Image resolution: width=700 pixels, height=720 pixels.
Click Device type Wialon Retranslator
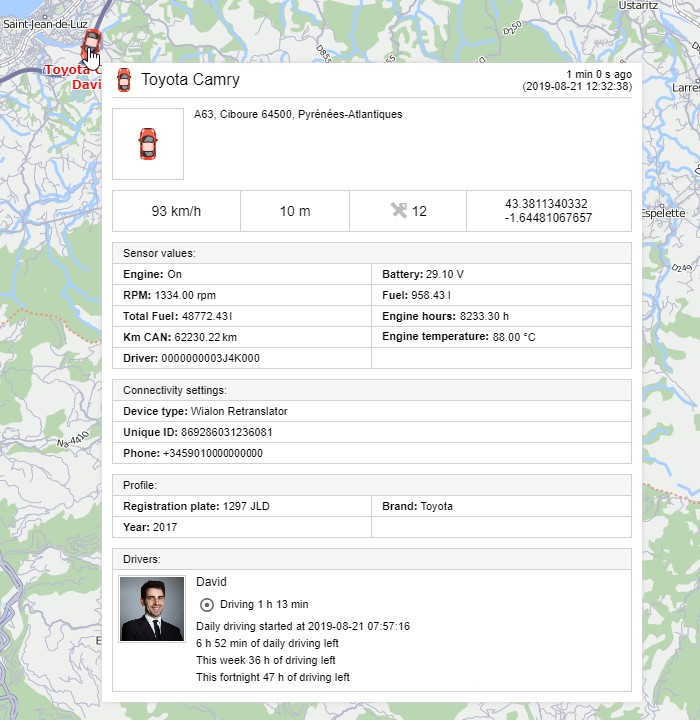[372, 411]
